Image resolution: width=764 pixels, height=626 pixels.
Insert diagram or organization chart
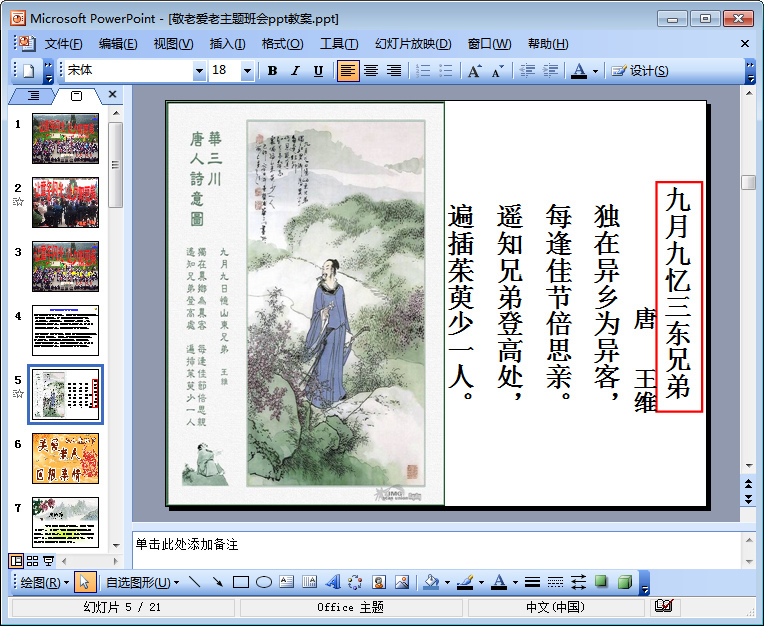tap(355, 582)
